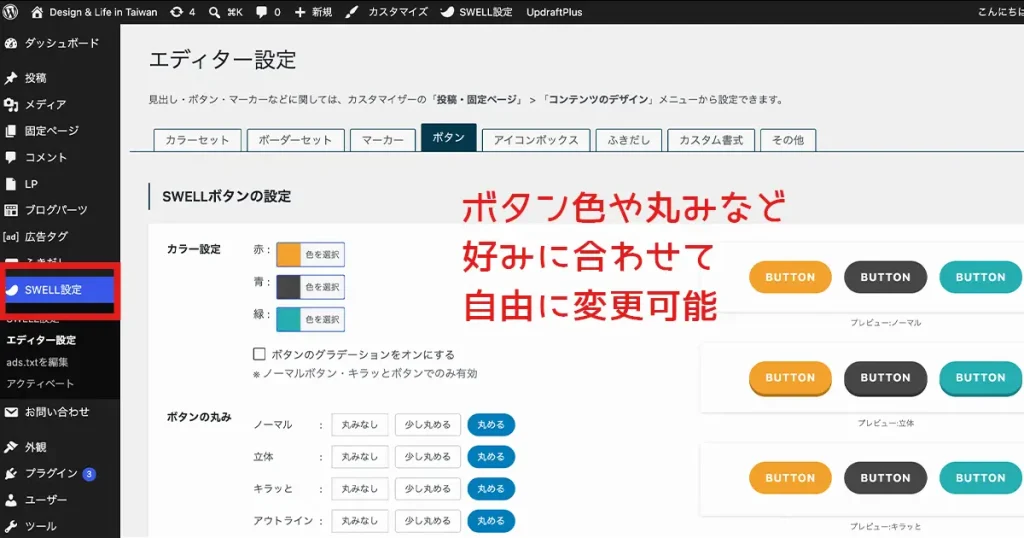Click the SWELL設定 sidebar wave icon
Viewport: 1024px width, 538px height.
[x=12, y=290]
